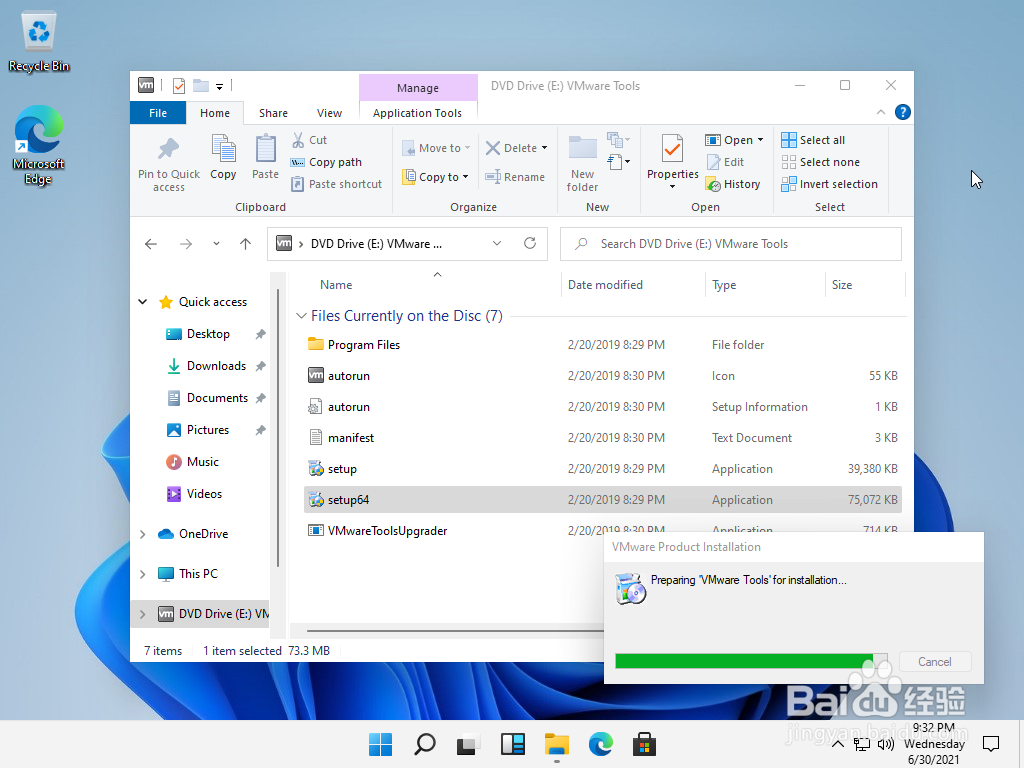Expand the Delete options arrow

pos(545,148)
